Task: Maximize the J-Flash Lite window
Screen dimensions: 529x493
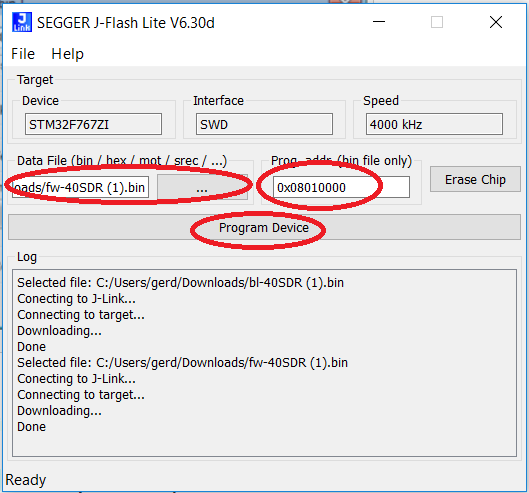Action: click(x=437, y=22)
